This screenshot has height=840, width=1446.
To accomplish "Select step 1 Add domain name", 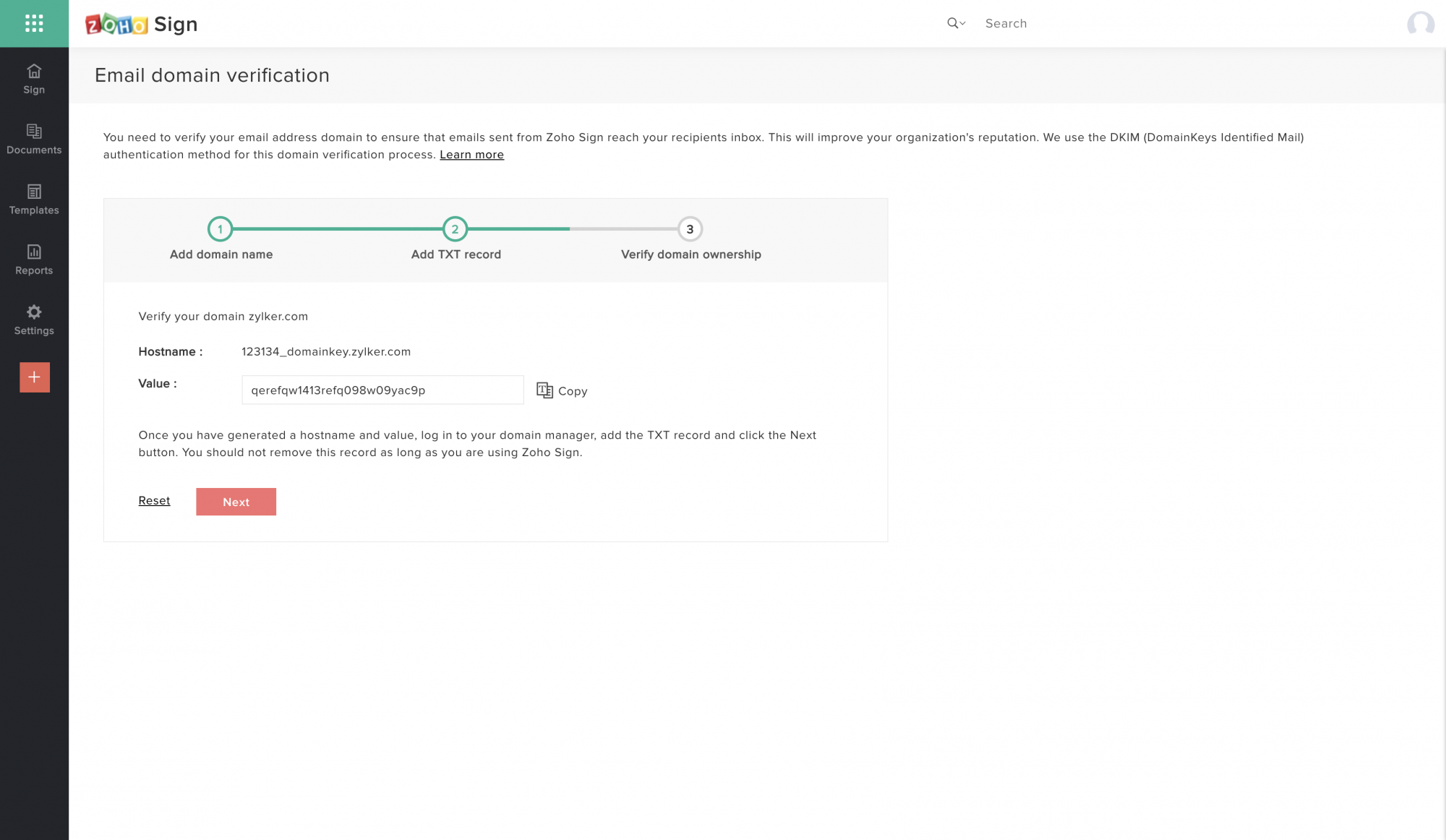I will click(221, 229).
